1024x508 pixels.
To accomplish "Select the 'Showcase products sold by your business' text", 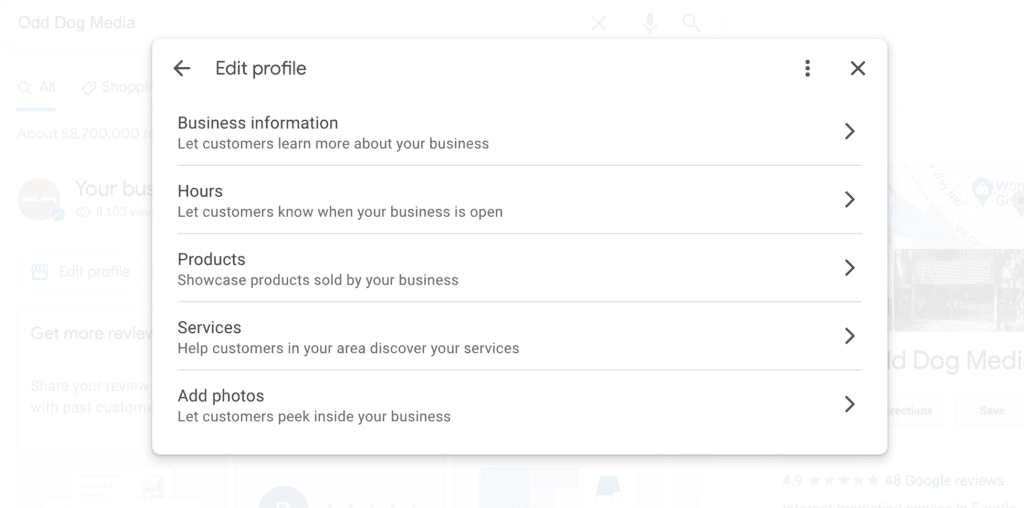I will coord(318,280).
